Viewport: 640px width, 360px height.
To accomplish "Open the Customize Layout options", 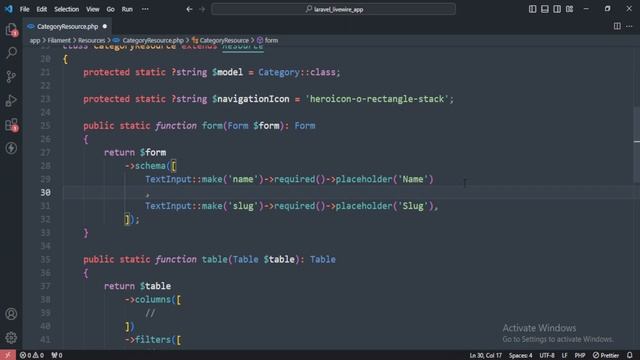I will tap(569, 9).
